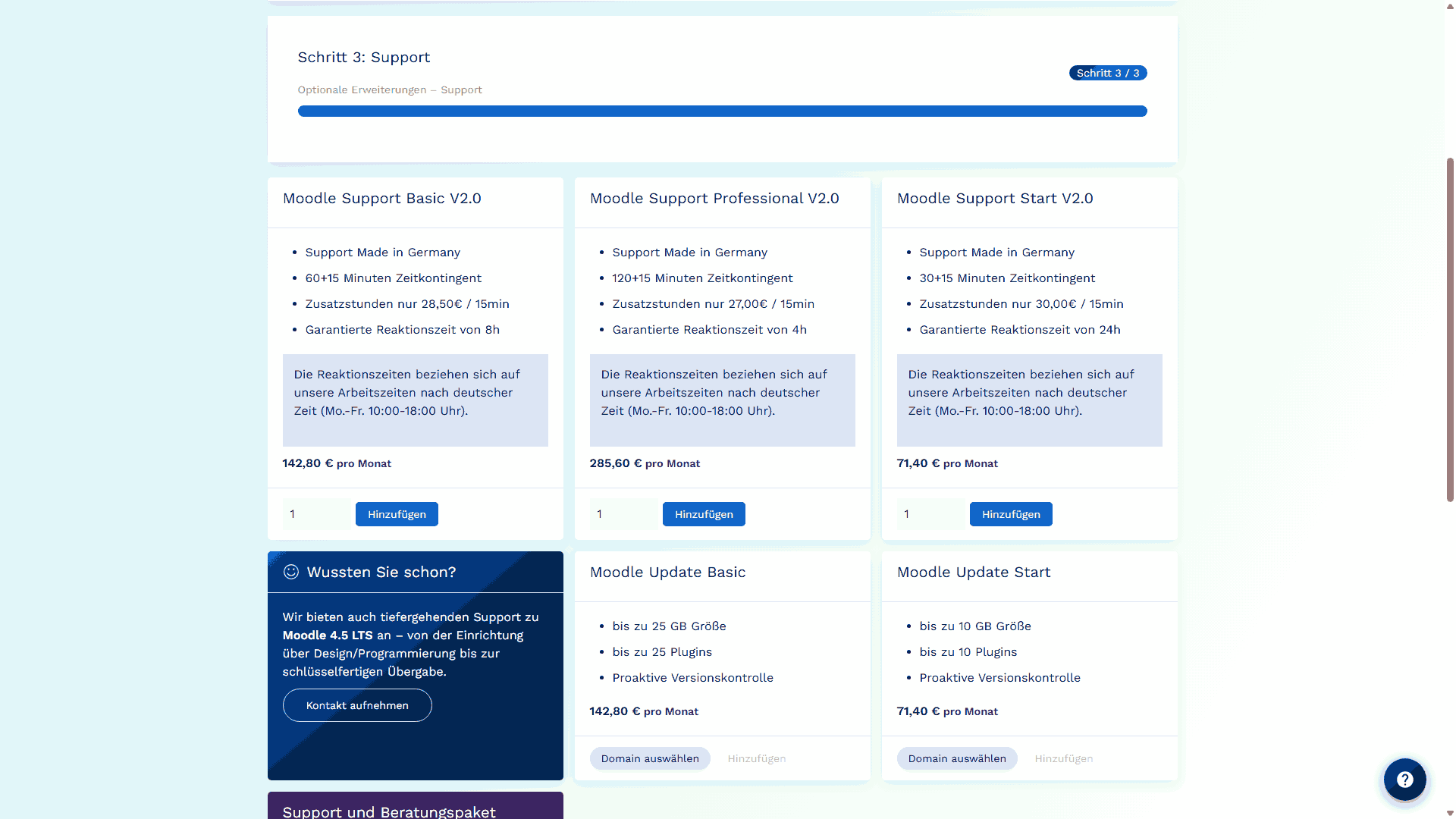Click 142,80 € price under Update Basic
The height and width of the screenshot is (819, 1456).
pyautogui.click(x=644, y=711)
